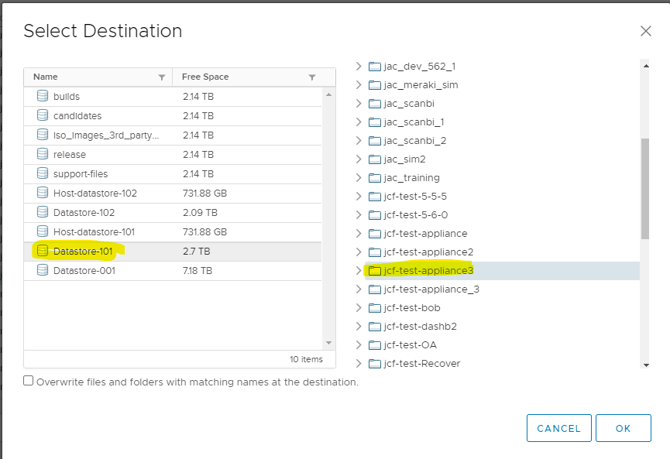The image size is (670, 459).
Task: Select jcf-test-dashb2 in folder tree
Action: [x=420, y=326]
